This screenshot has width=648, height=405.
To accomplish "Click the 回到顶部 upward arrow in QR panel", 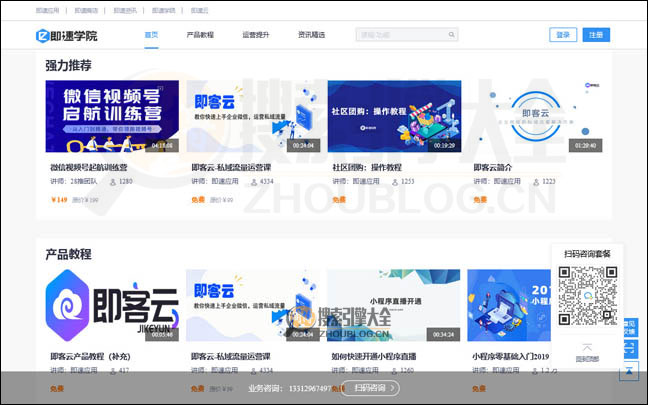I will pos(587,347).
